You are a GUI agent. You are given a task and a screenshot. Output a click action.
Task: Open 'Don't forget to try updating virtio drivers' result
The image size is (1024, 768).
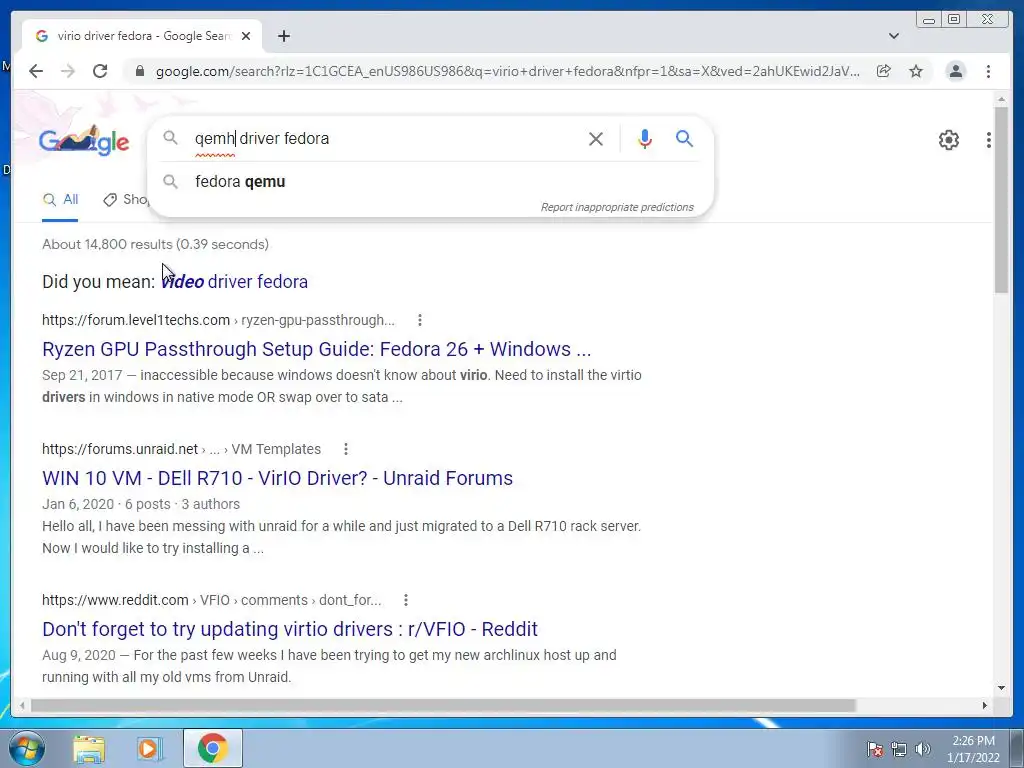[290, 629]
